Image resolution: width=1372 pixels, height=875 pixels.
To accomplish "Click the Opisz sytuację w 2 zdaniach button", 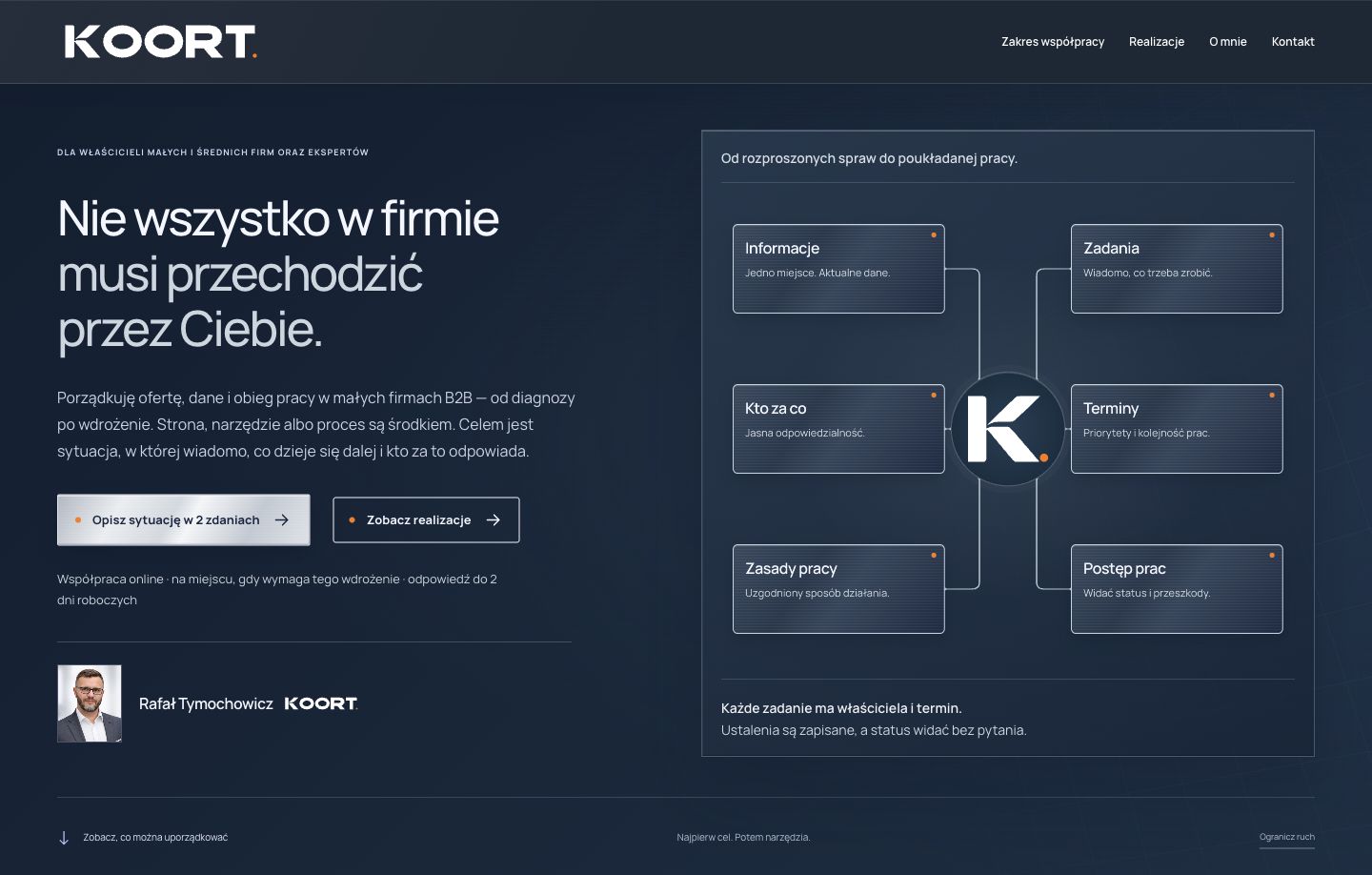I will tap(184, 519).
